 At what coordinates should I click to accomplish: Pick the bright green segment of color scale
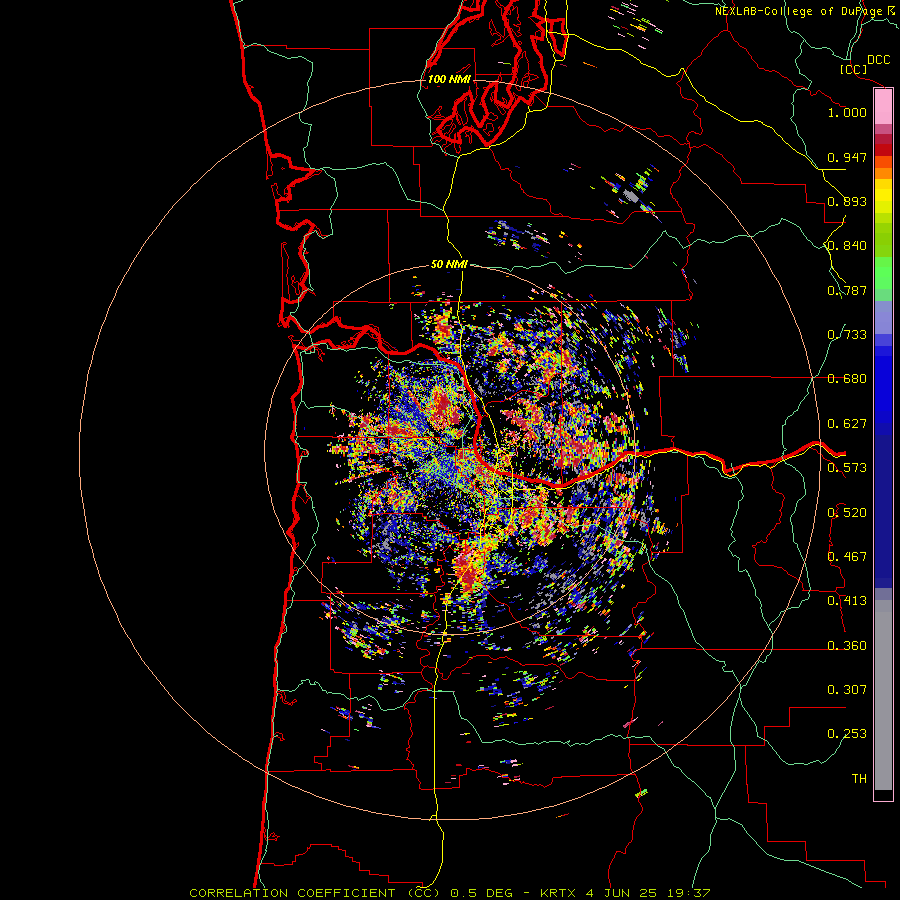[x=883, y=273]
